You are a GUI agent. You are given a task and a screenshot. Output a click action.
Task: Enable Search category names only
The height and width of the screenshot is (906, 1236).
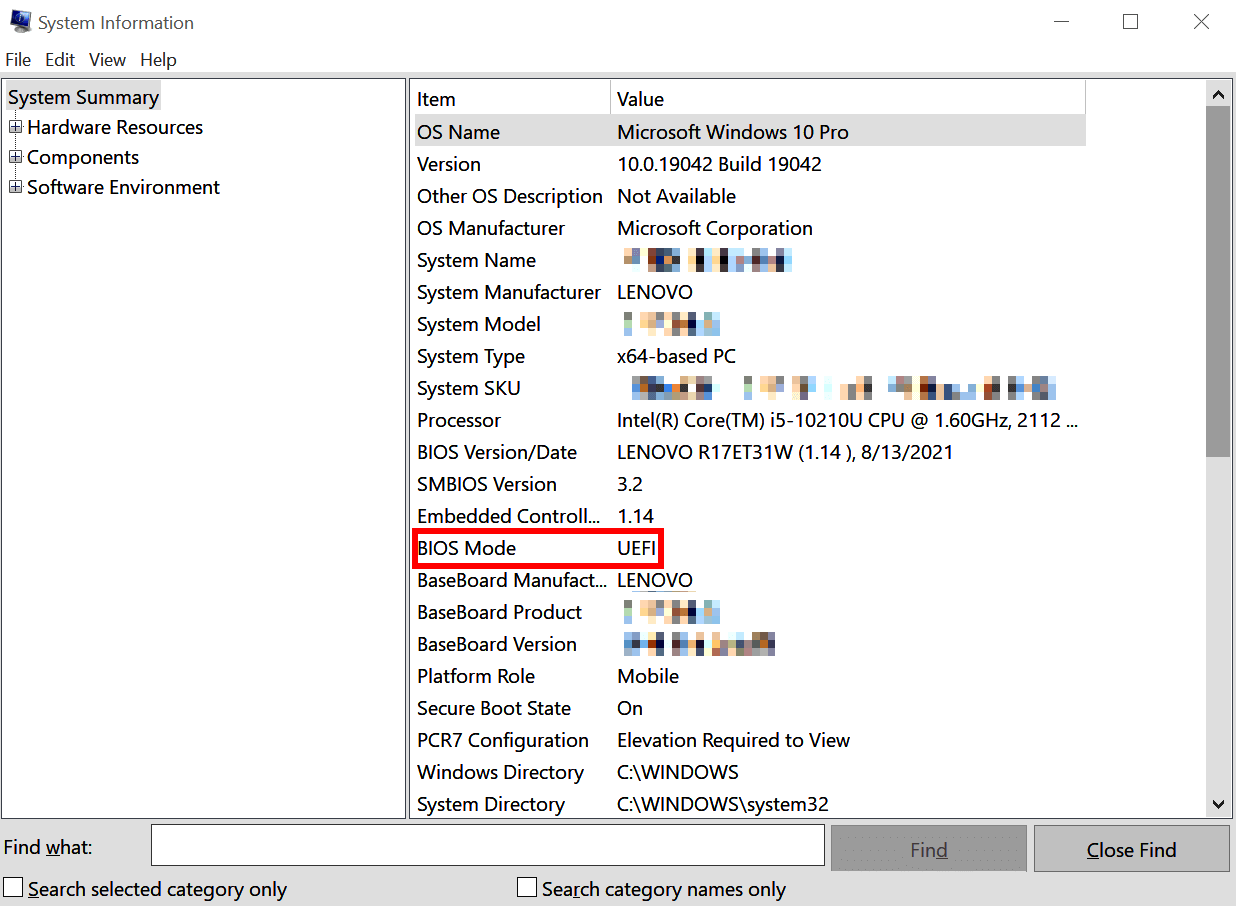527,887
